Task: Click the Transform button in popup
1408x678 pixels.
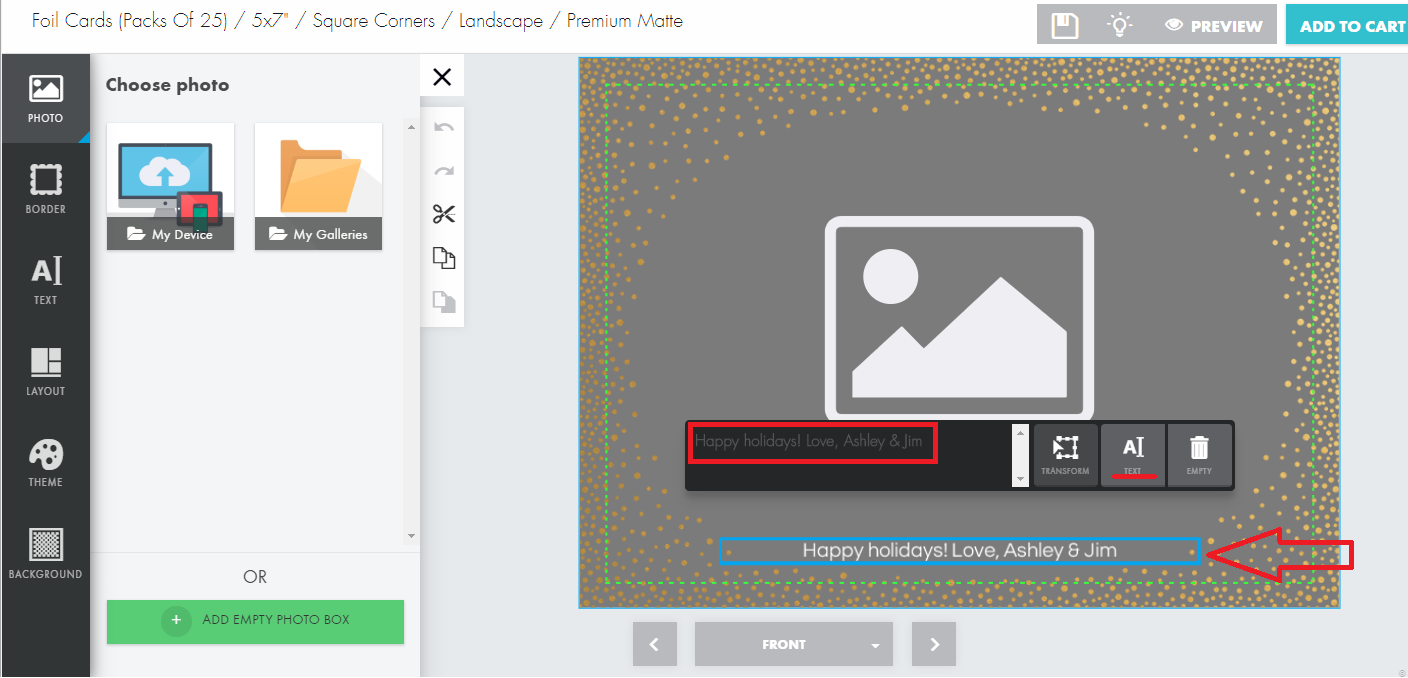Action: (1065, 455)
